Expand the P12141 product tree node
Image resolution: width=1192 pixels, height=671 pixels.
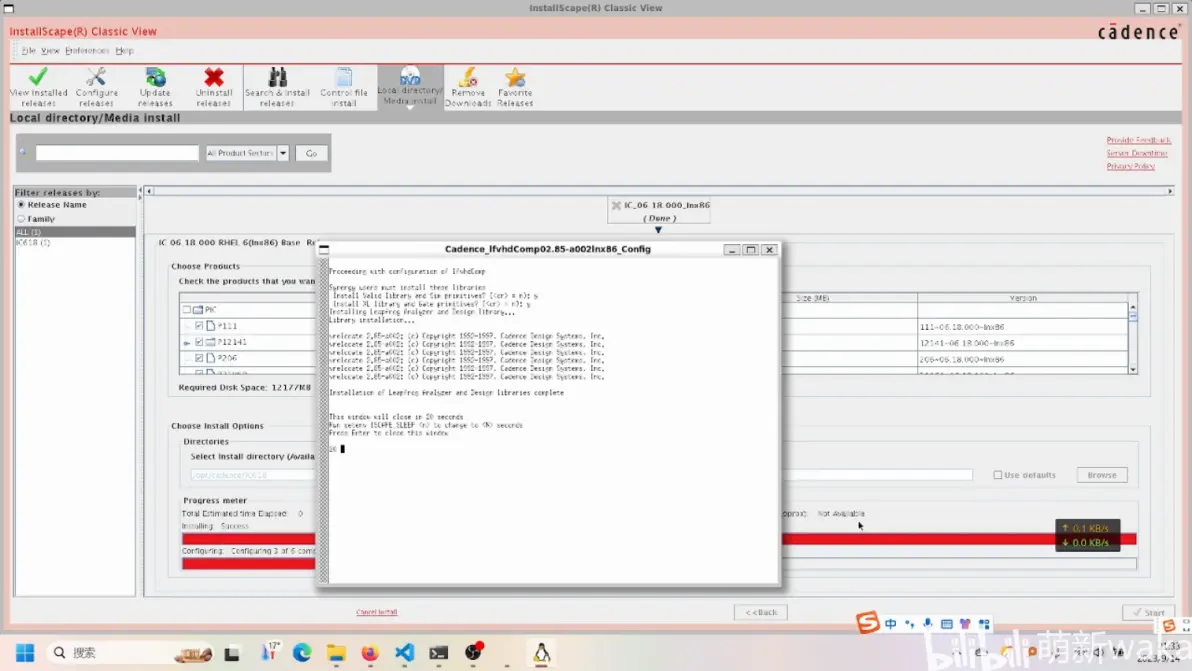[x=187, y=343]
